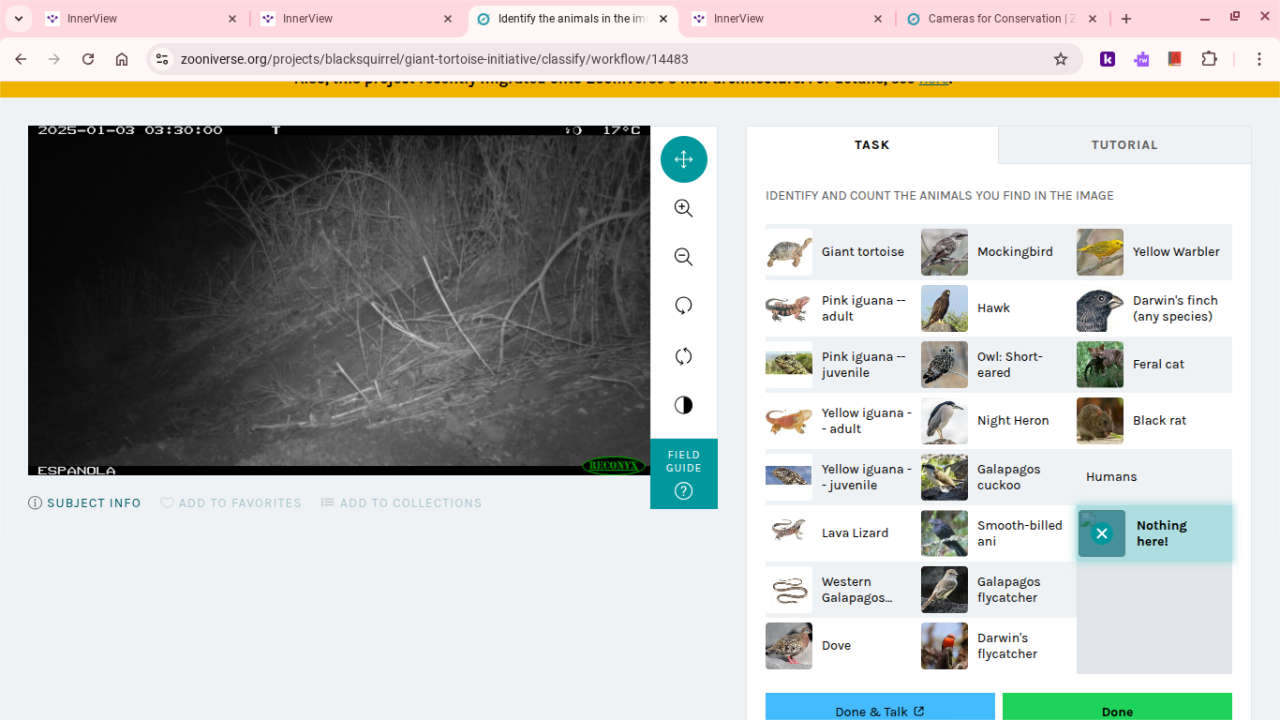Open the tab search dropdown
Viewport: 1280px width, 720px height.
click(18, 19)
